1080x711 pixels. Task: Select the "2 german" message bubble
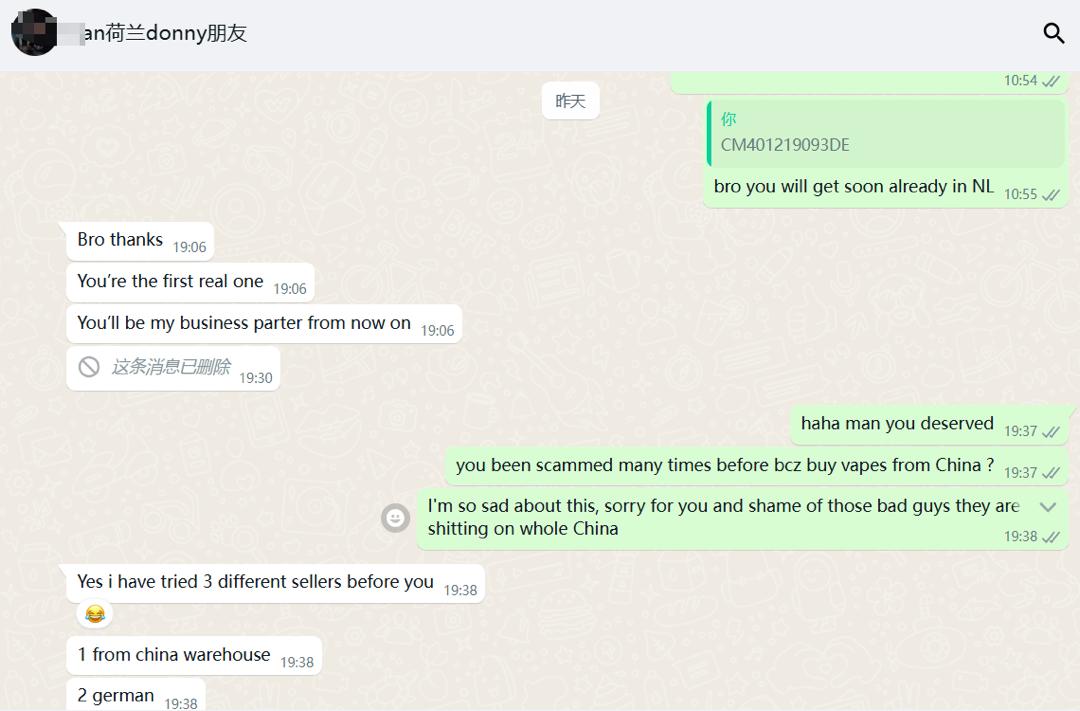coord(136,695)
